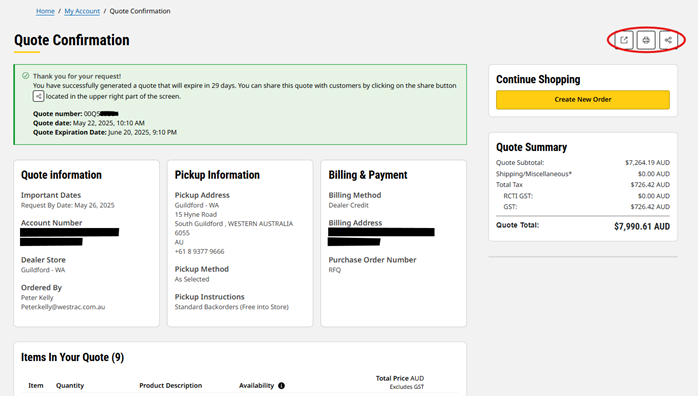The height and width of the screenshot is (396, 698).
Task: Click the share icon inside the green message
Action: click(38, 96)
